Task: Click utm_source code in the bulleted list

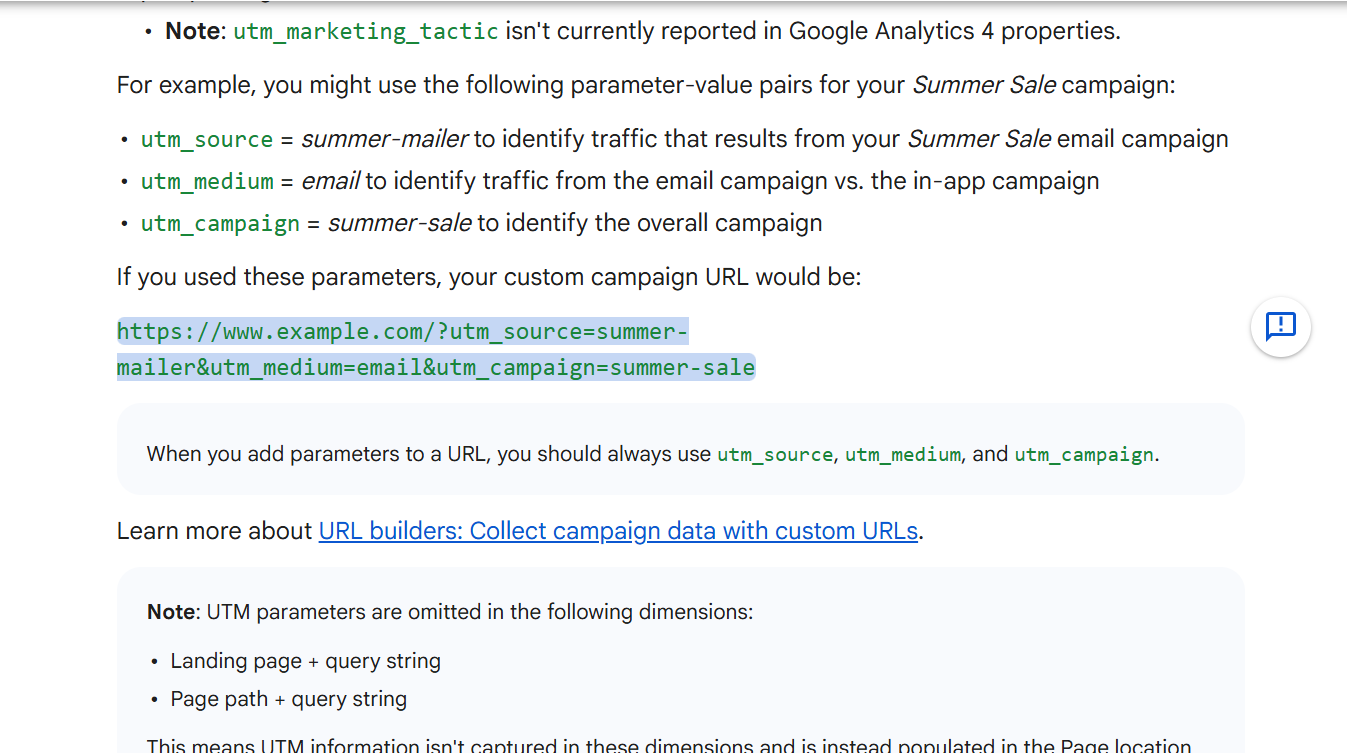Action: point(207,139)
